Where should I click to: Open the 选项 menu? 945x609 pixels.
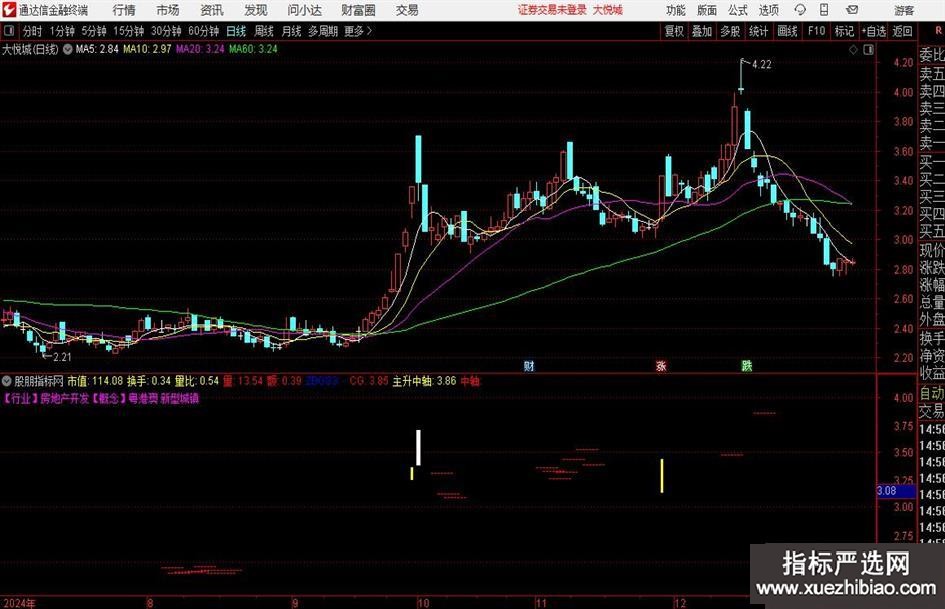click(x=768, y=10)
